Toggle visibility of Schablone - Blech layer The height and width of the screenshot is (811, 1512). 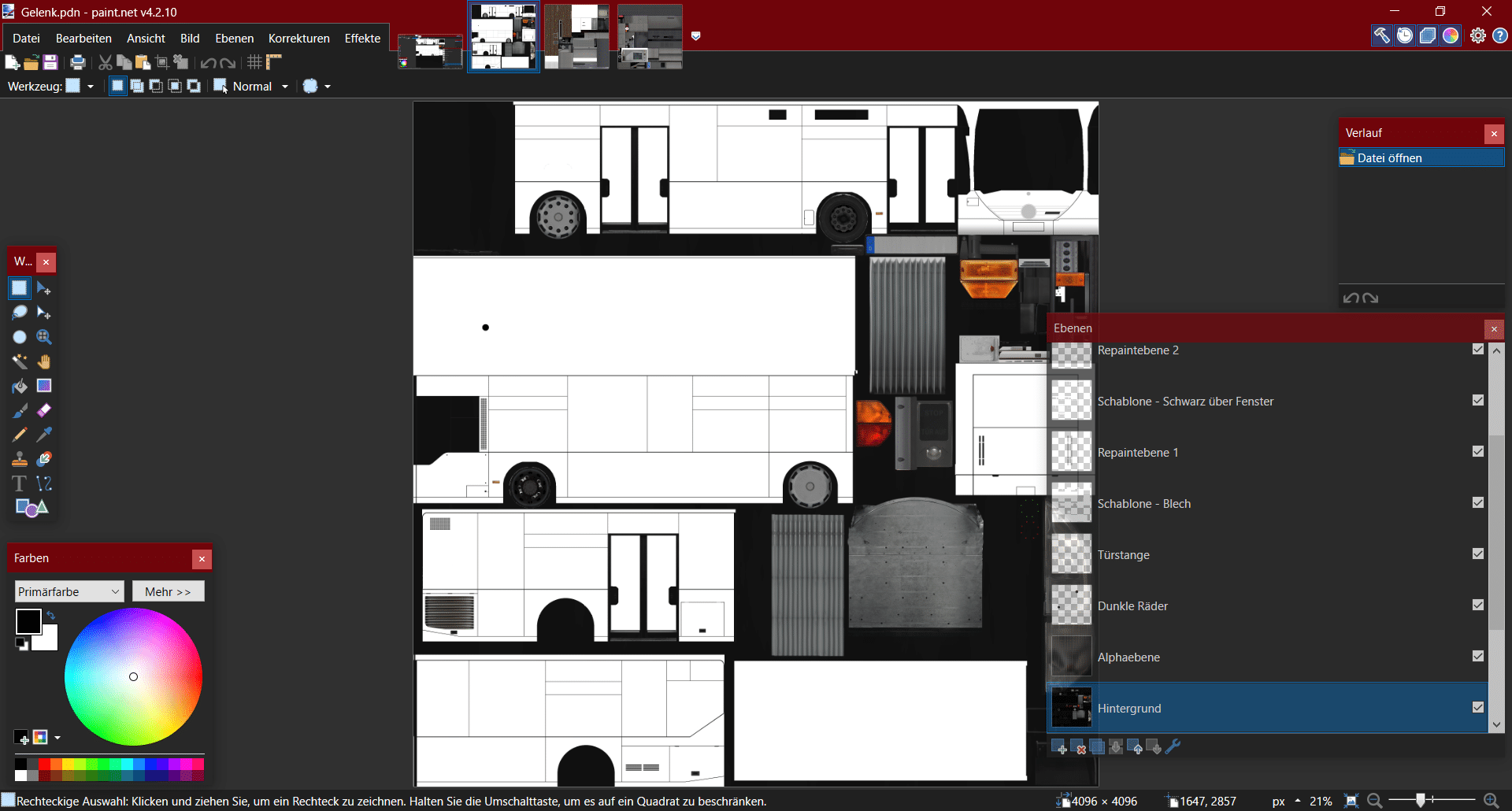(x=1478, y=502)
